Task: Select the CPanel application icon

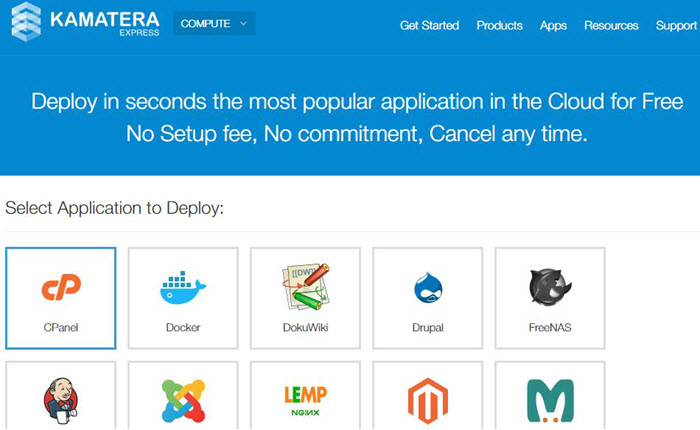Action: (x=61, y=289)
